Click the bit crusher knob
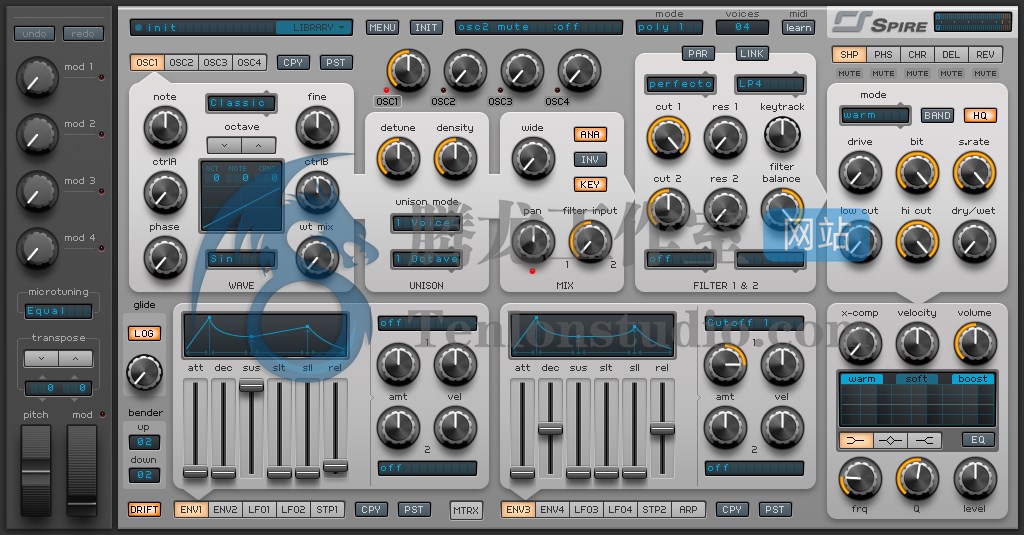Screen dimensions: 1024x535 (x=917, y=172)
